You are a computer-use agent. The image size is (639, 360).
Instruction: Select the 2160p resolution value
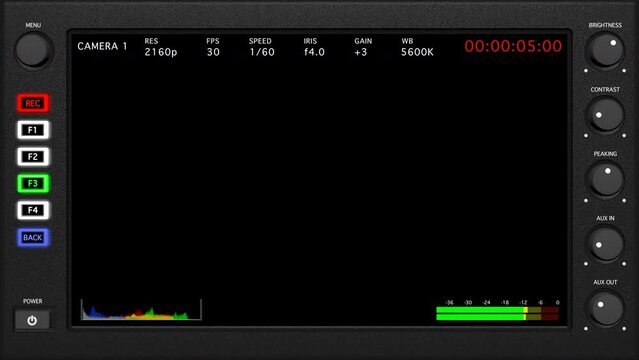pos(161,52)
